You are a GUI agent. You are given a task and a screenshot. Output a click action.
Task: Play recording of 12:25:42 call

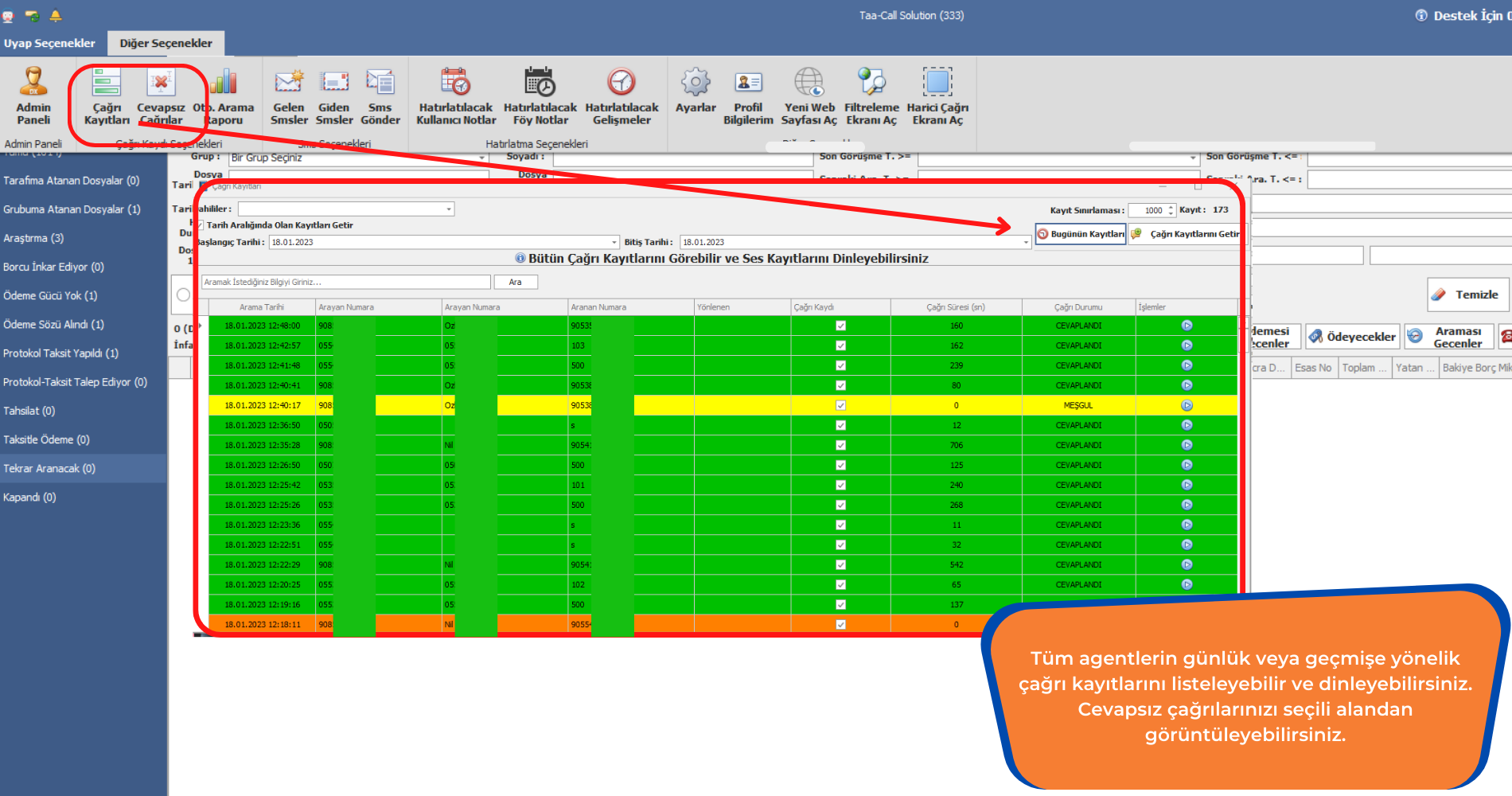1187,485
